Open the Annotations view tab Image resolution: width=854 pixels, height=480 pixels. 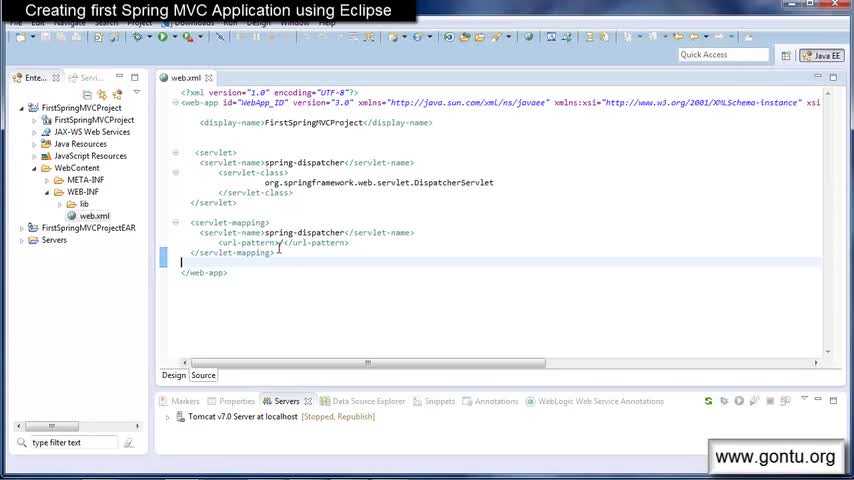pos(490,402)
